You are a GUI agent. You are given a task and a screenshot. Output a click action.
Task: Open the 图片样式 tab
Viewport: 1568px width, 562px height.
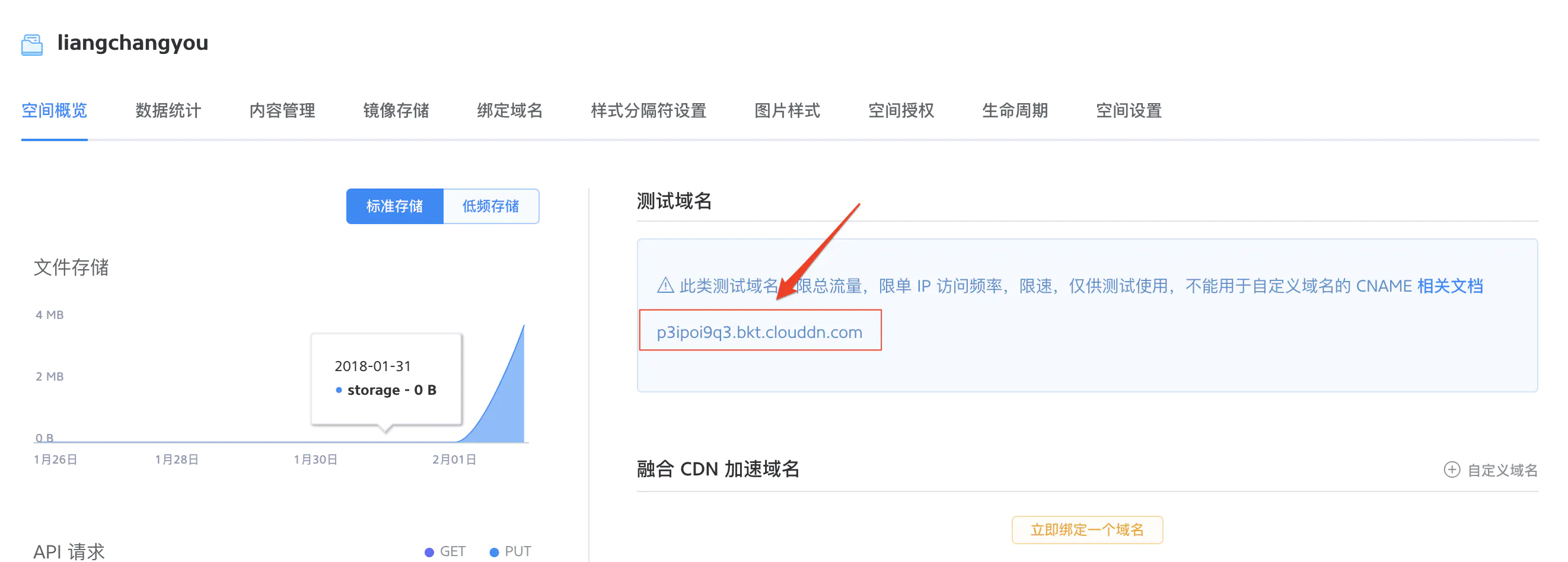[x=787, y=110]
